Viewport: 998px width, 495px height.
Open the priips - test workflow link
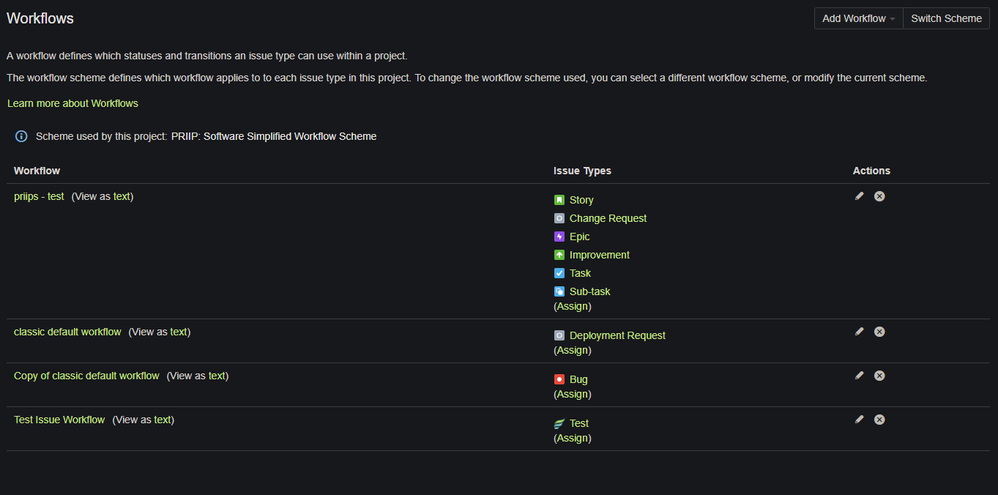coord(39,197)
